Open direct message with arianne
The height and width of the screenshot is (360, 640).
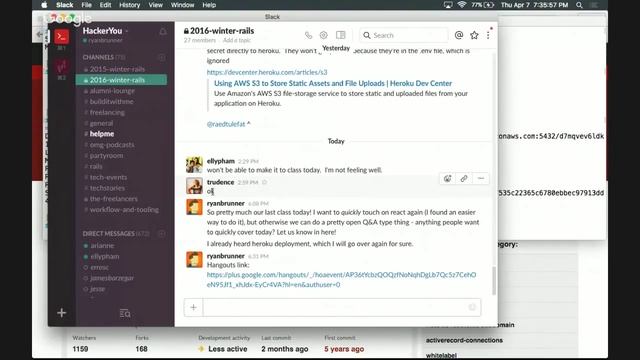pos(102,246)
